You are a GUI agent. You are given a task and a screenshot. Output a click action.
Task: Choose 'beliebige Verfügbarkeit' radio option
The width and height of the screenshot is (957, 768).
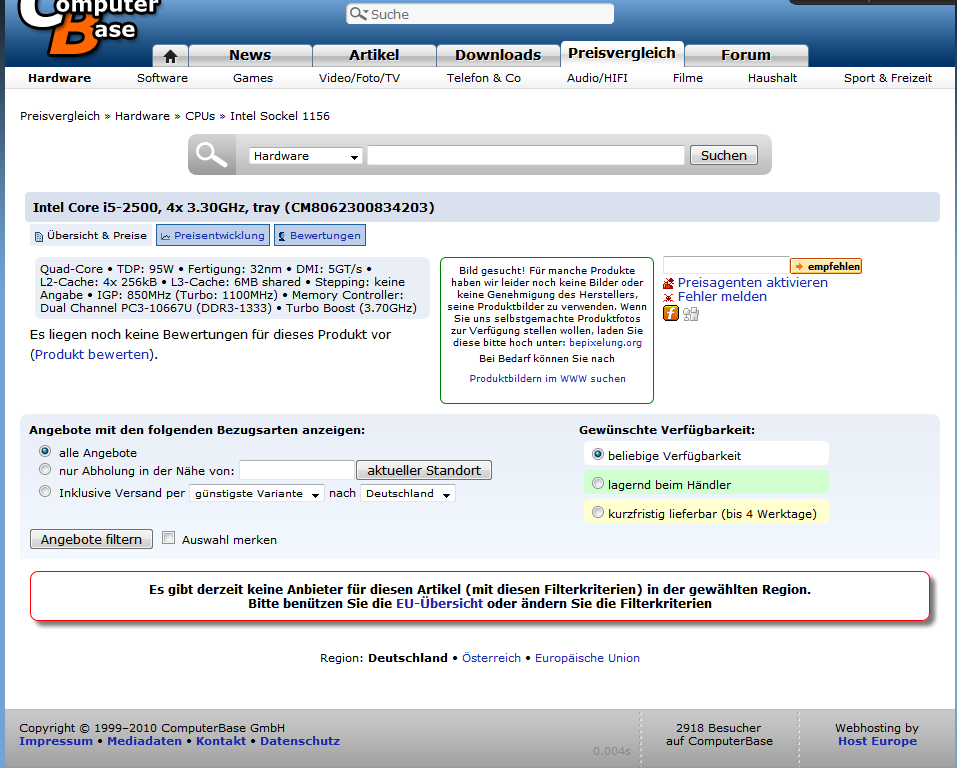[598, 454]
